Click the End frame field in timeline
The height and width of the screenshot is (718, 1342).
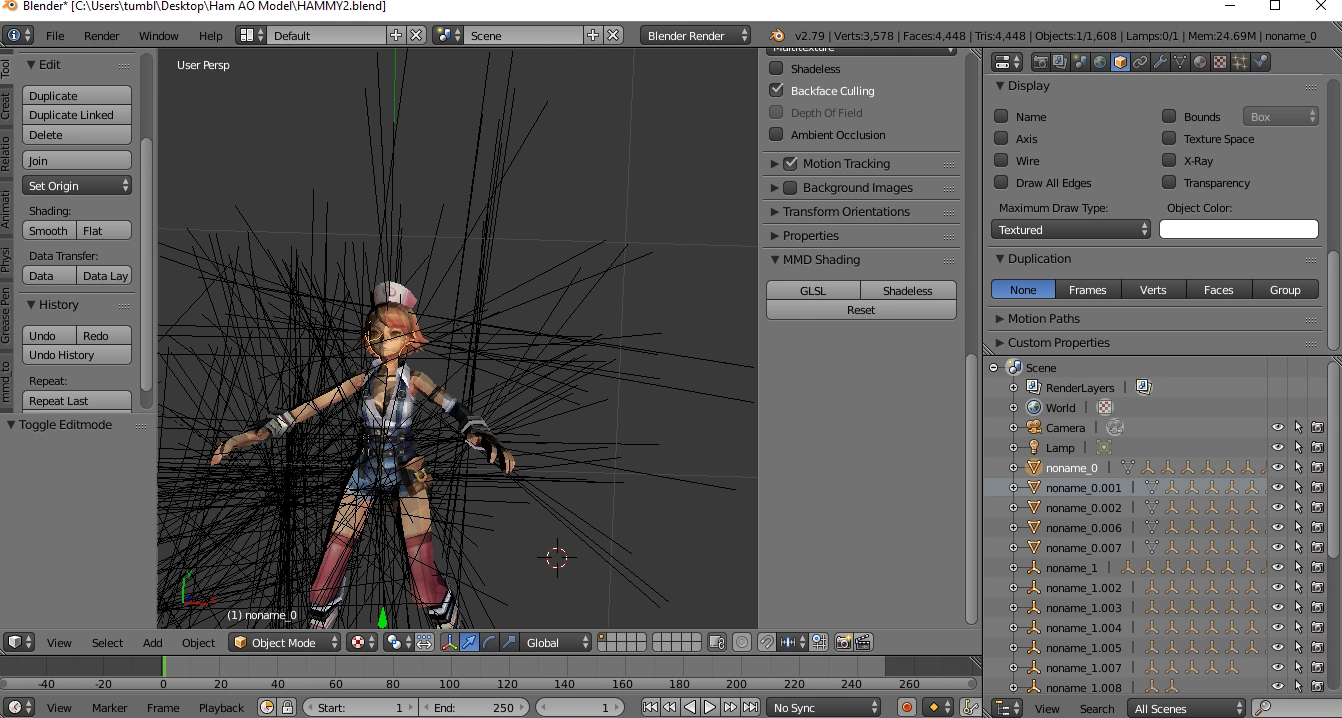click(x=474, y=708)
